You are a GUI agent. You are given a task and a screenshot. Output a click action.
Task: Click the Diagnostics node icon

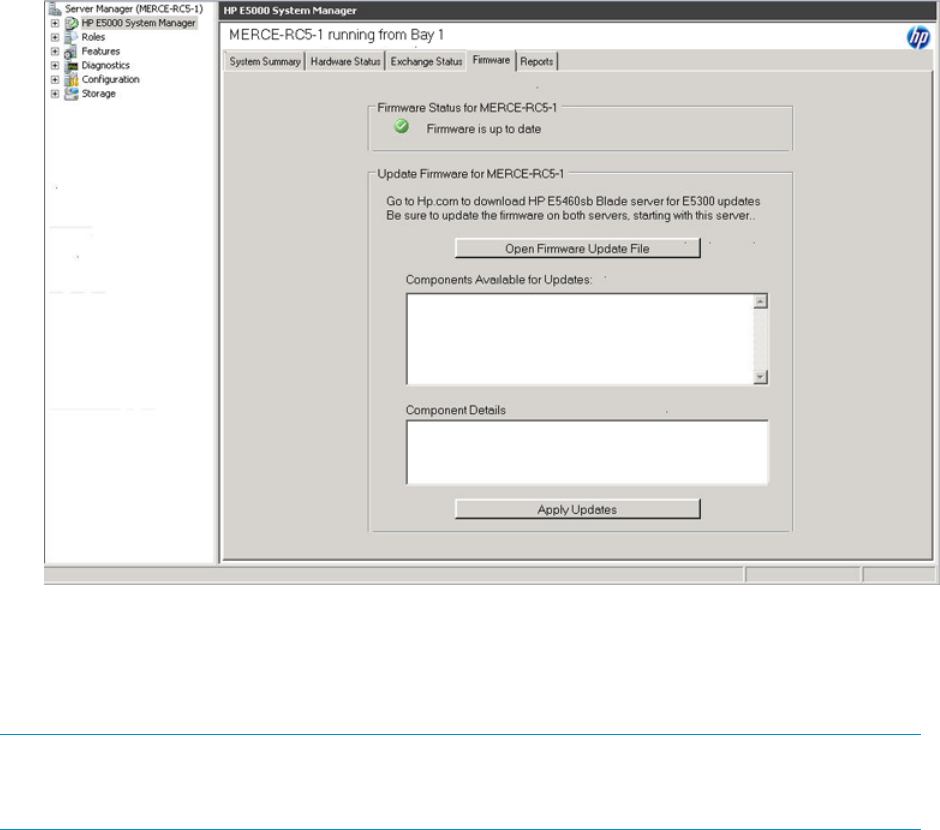(71, 65)
